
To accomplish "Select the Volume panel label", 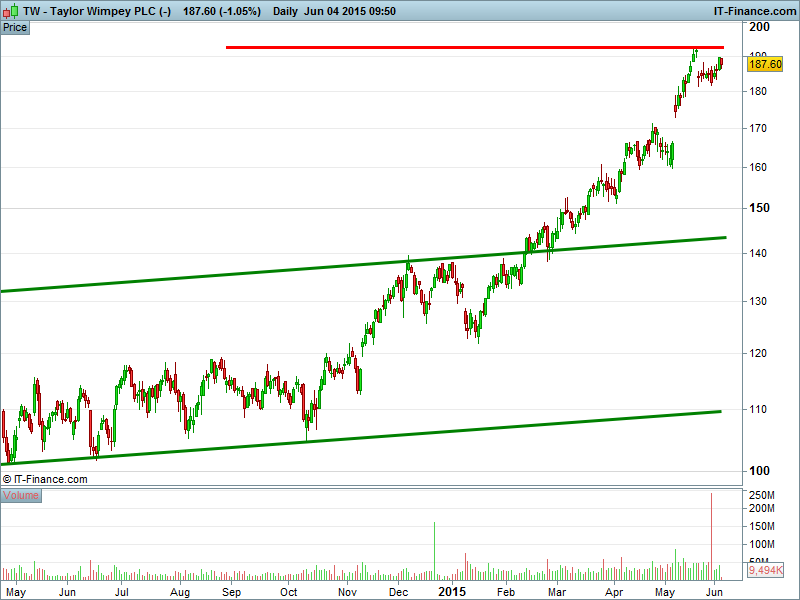I will coord(21,495).
